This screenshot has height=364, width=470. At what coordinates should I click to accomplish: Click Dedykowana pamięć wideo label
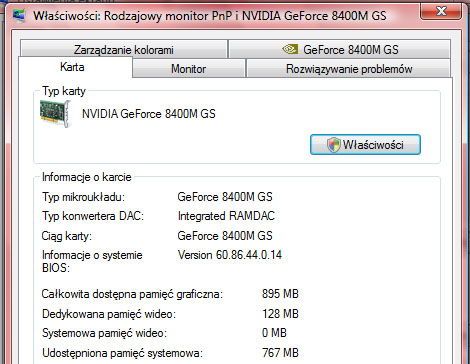click(x=109, y=314)
